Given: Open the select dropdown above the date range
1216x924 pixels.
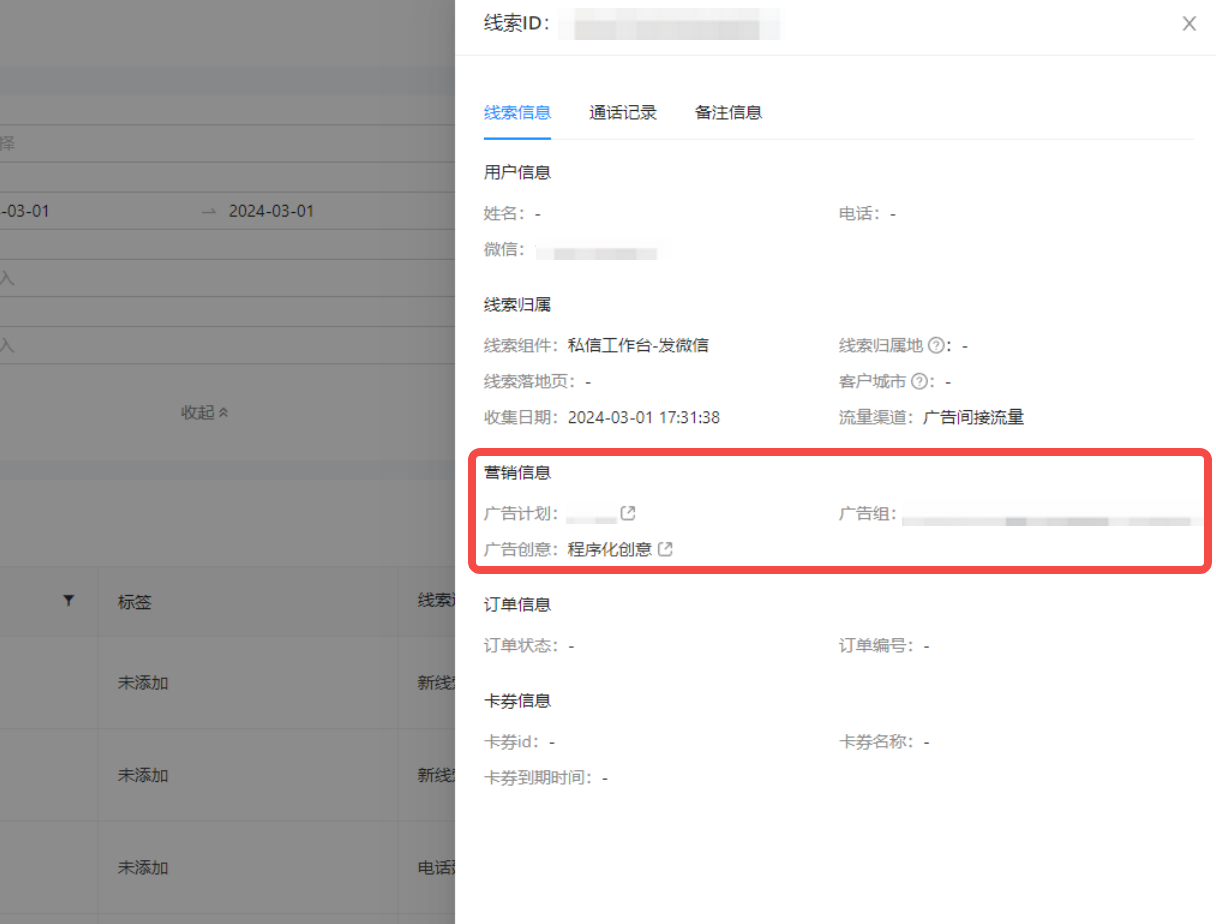Looking at the screenshot, I should click(x=200, y=144).
